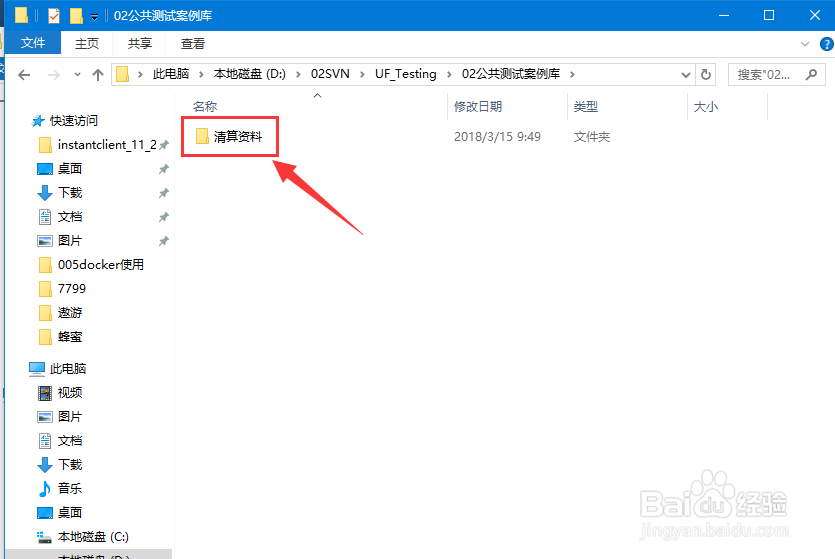This screenshot has height=559, width=835.
Task: Click the folder system icon in title bar
Action: click(x=21, y=15)
